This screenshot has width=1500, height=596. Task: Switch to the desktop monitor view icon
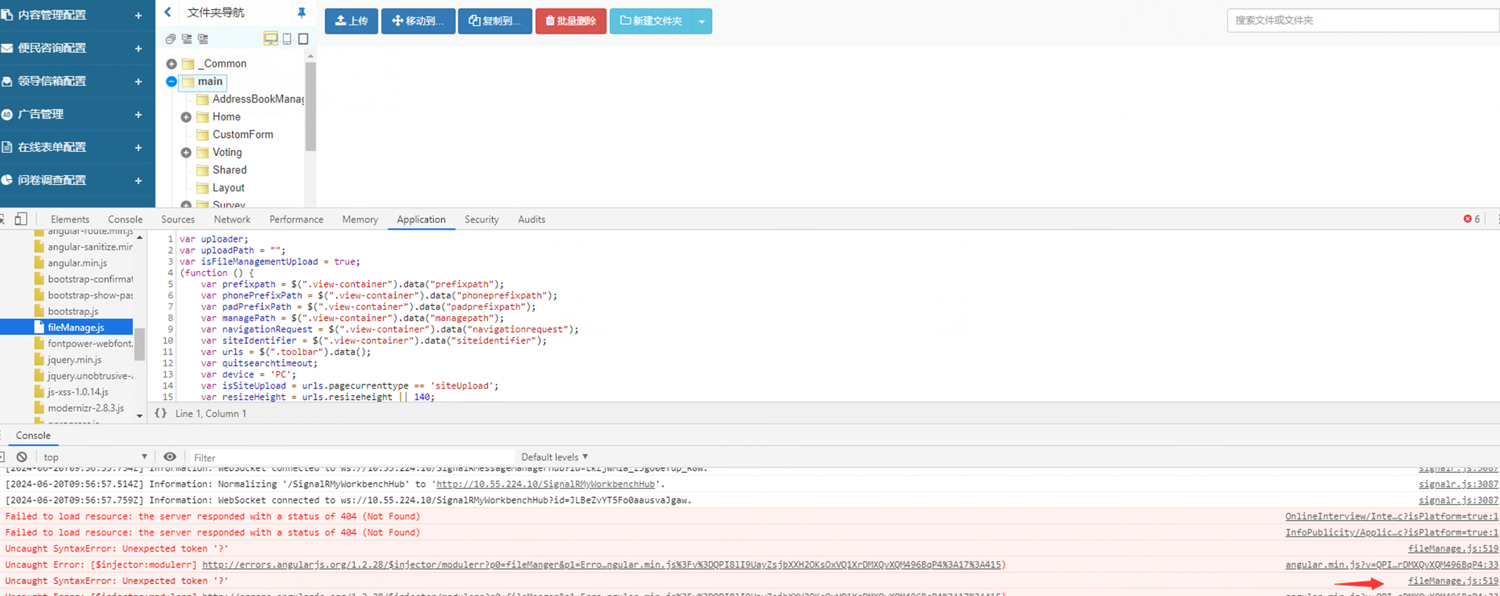coord(270,39)
